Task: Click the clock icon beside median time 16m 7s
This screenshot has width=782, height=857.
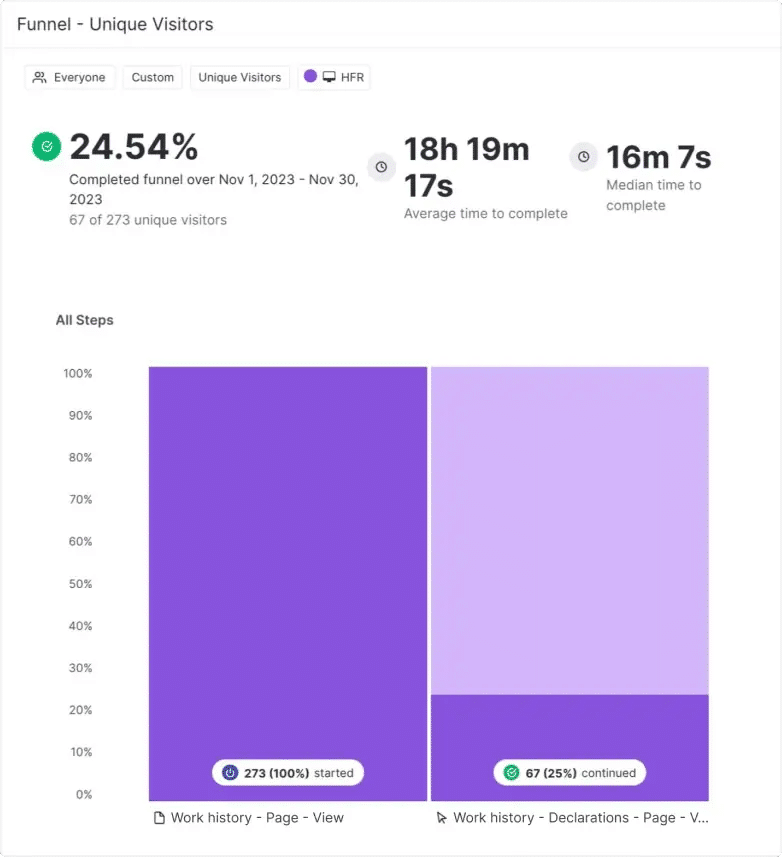Action: (x=583, y=157)
